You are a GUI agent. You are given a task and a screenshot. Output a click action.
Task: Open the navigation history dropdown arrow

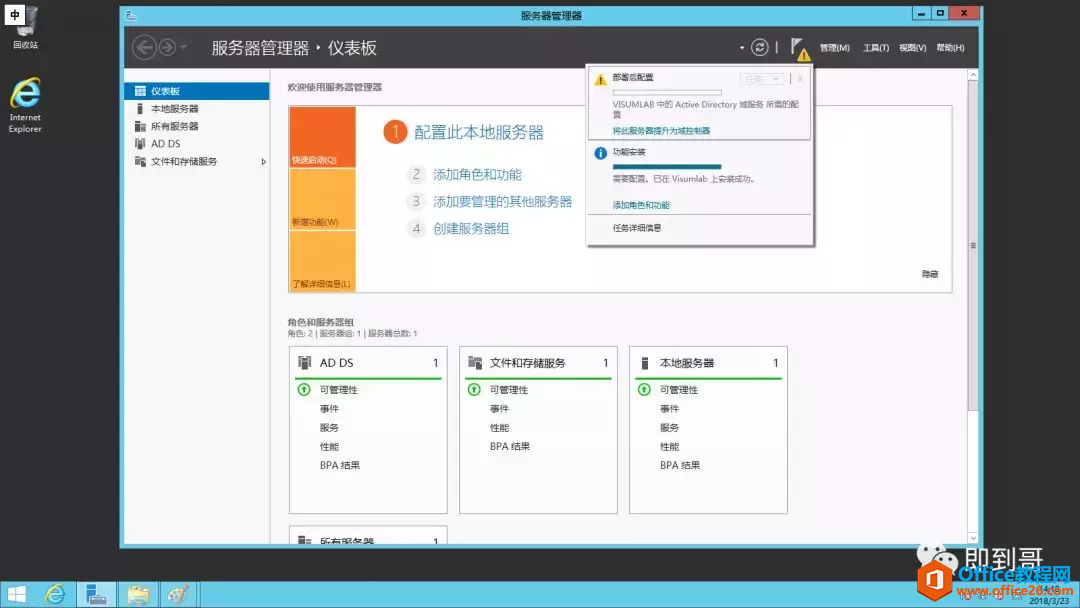183,48
